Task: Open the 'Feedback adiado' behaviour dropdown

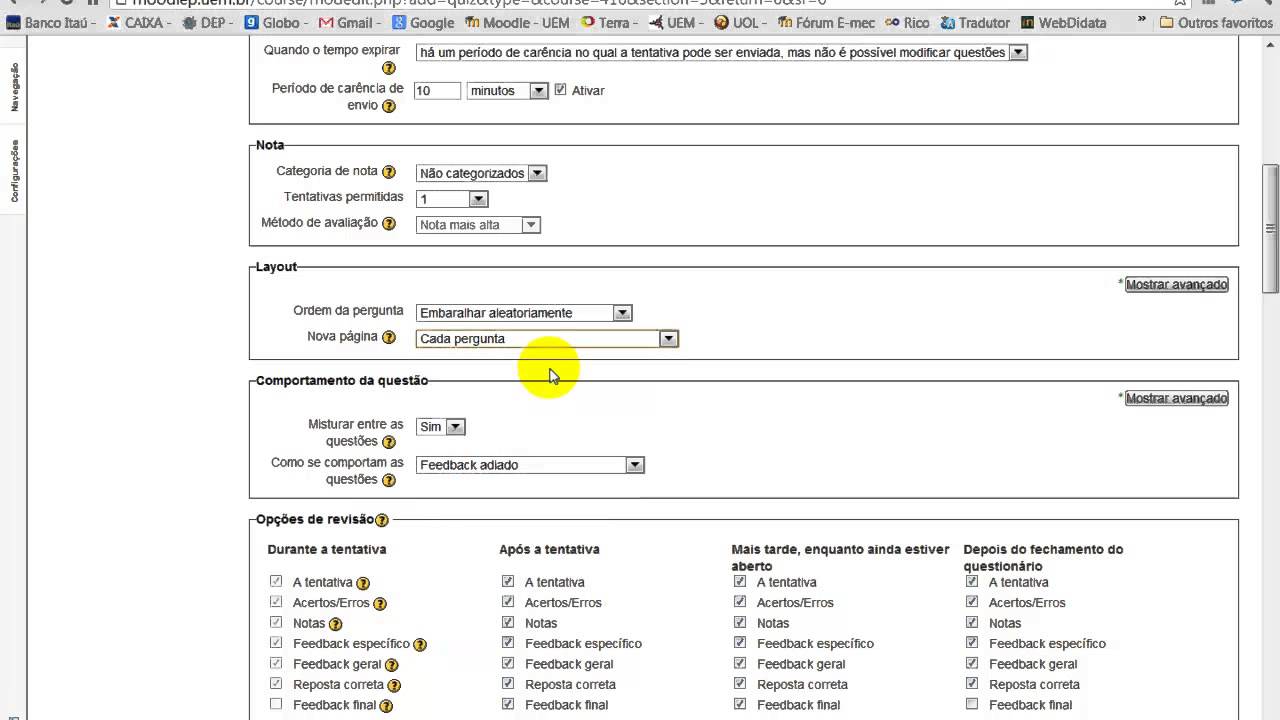Action: (530, 465)
